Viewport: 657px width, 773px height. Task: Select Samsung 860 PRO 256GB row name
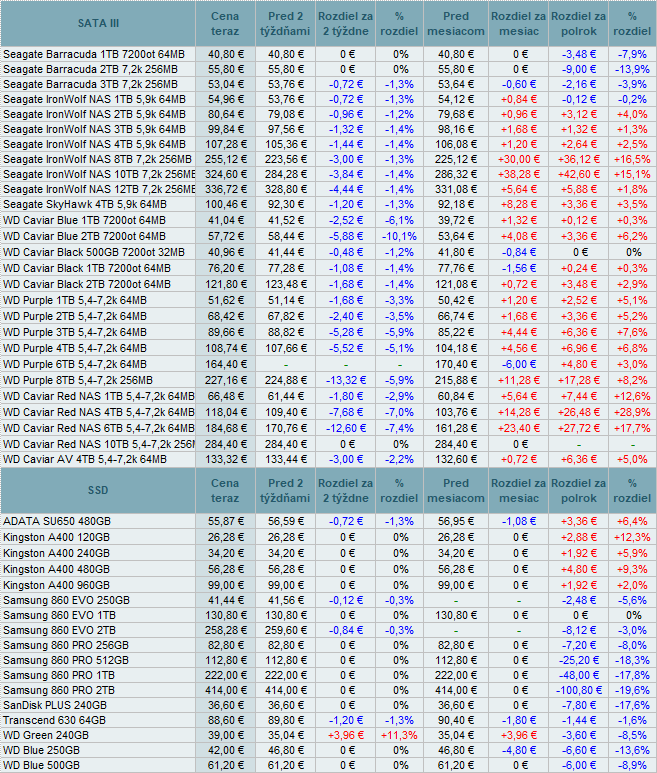point(66,645)
